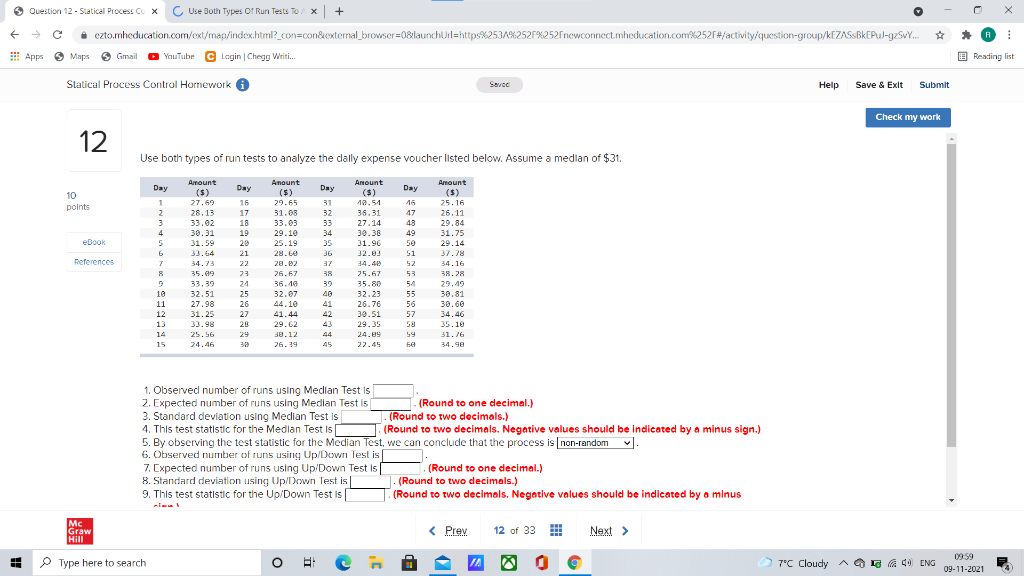Viewport: 1024px width, 576px height.
Task: Open the McGraw Hill logo
Action: pos(78,530)
